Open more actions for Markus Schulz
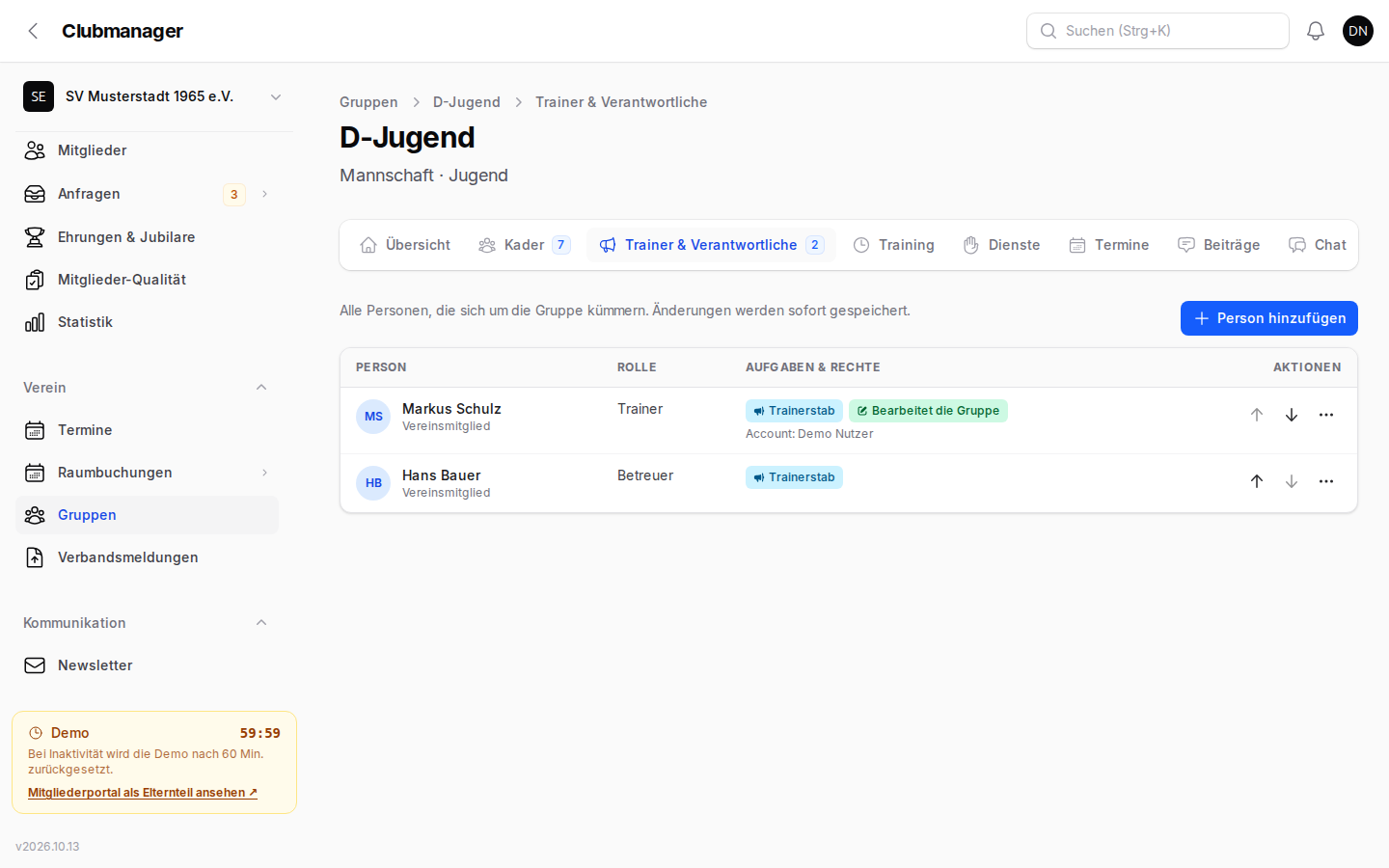 [1326, 415]
